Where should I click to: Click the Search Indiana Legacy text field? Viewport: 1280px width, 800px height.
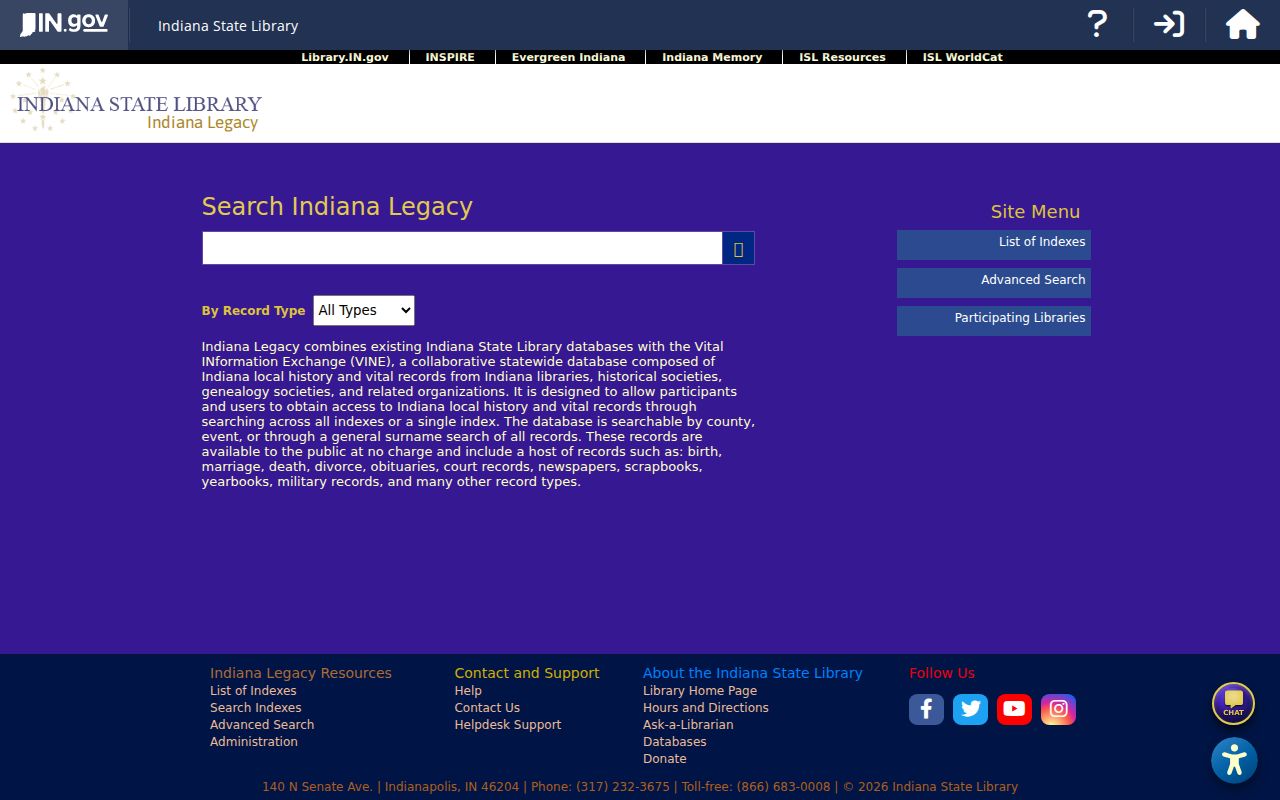pos(462,249)
